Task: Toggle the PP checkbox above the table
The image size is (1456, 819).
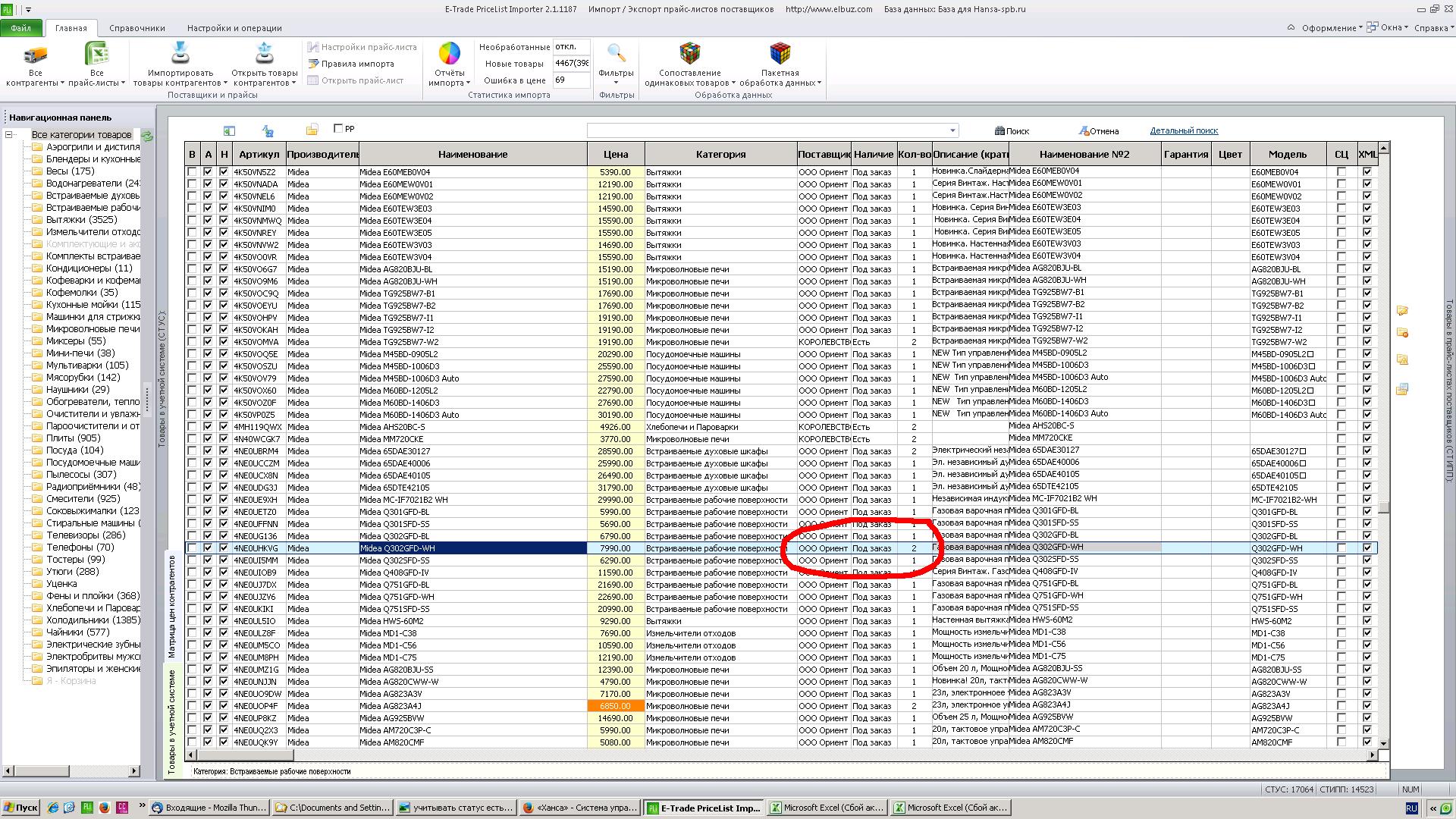Action: point(338,128)
